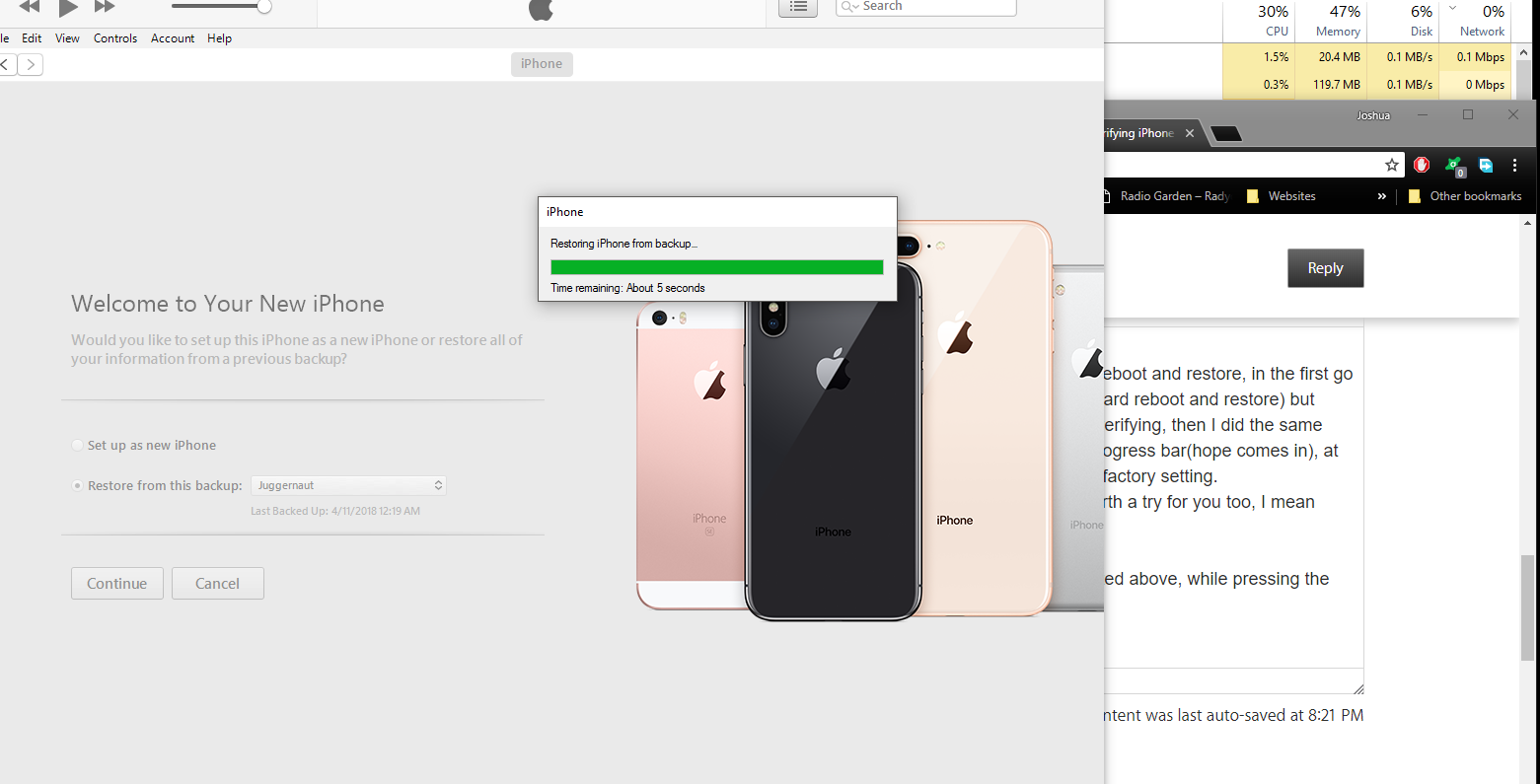1540x784 pixels.
Task: Open the Radio Garden bookmark
Action: coord(1166,196)
